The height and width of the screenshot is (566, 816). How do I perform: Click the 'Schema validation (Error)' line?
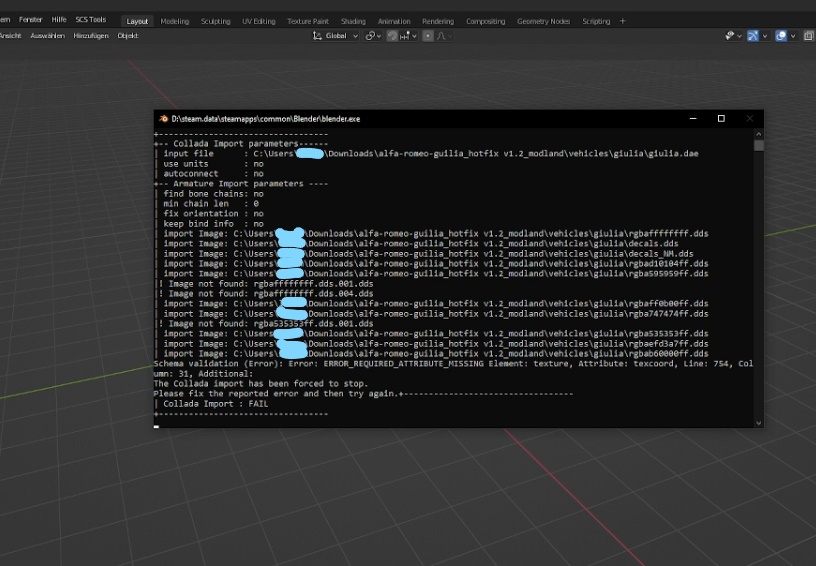pyautogui.click(x=453, y=368)
